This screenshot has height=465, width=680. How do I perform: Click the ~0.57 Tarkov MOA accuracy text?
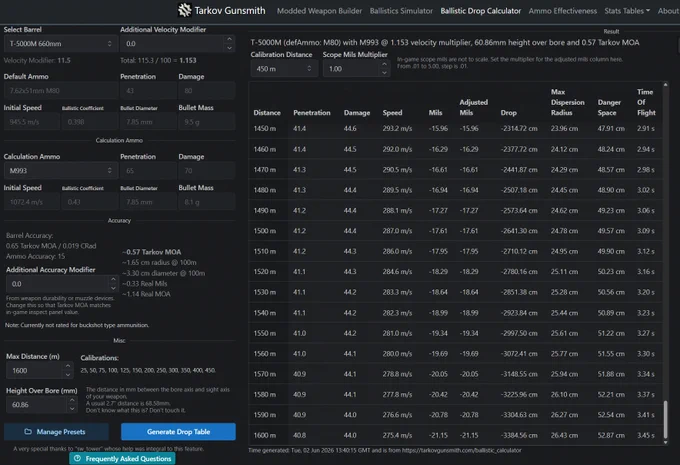pyautogui.click(x=152, y=252)
